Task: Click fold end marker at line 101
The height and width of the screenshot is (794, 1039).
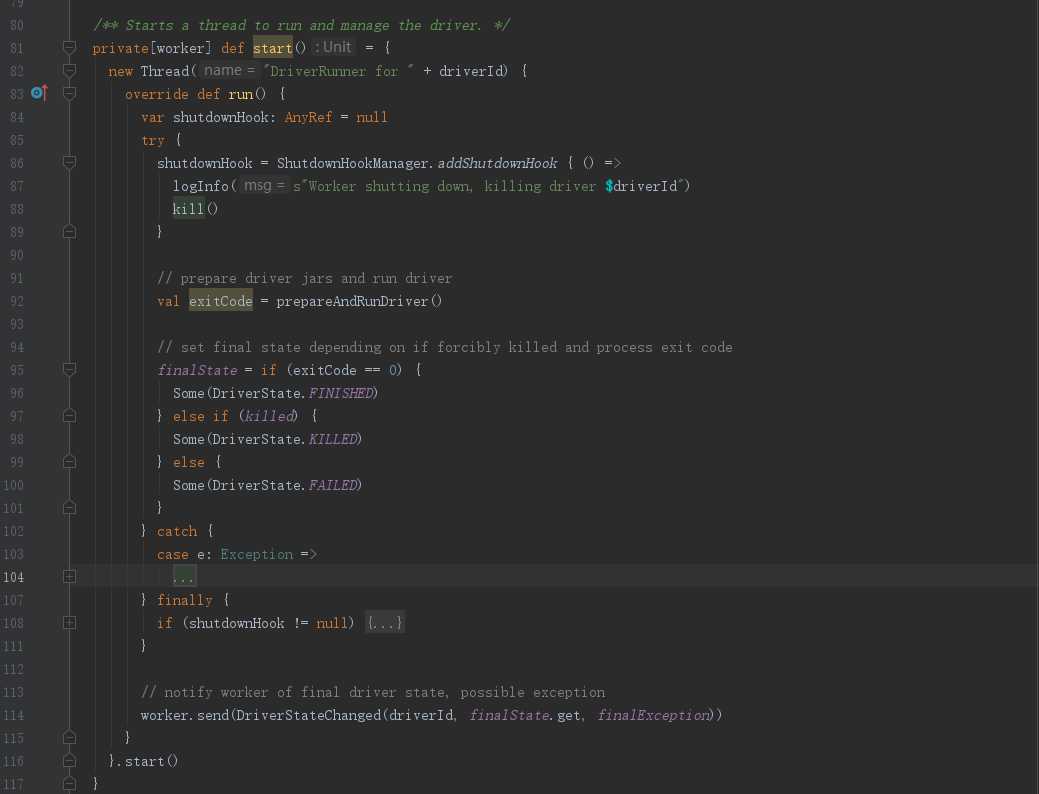Action: pyautogui.click(x=69, y=508)
